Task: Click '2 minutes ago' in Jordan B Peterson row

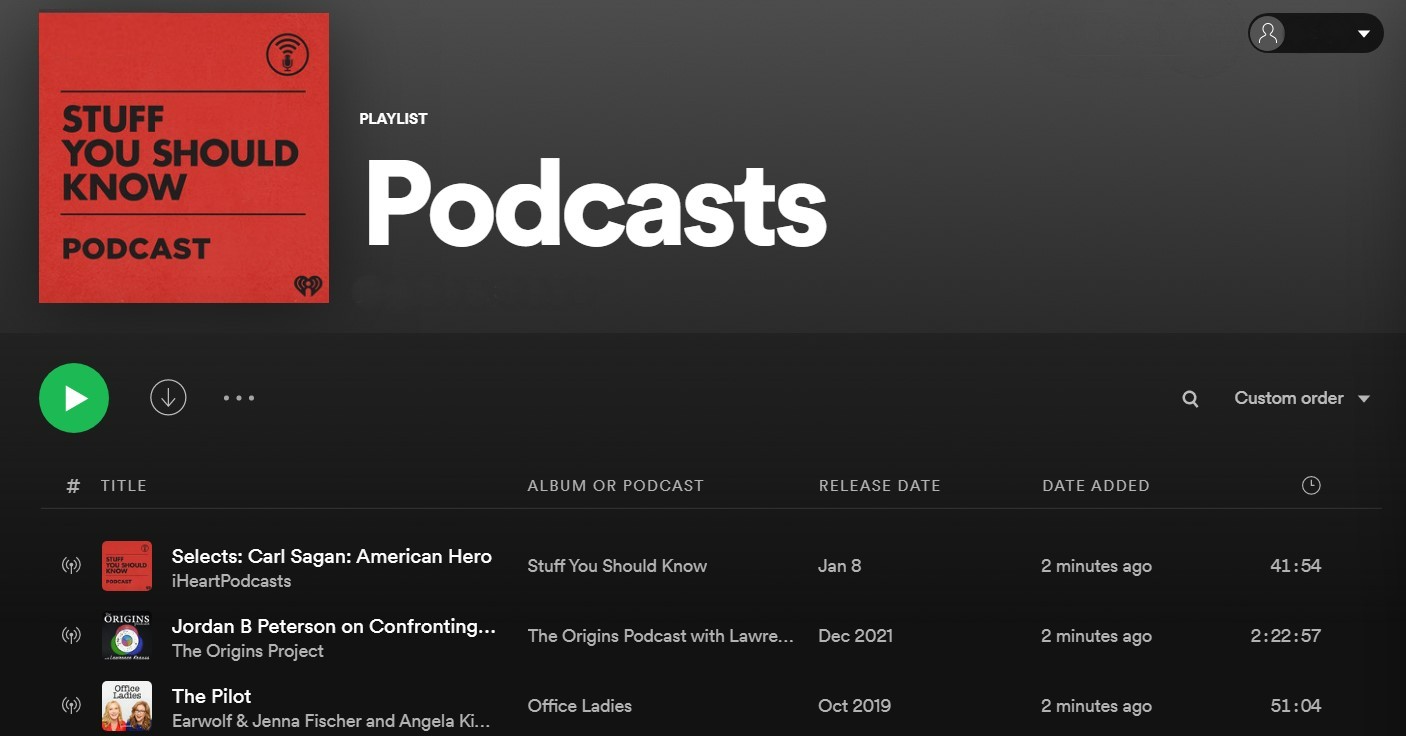Action: pos(1096,636)
